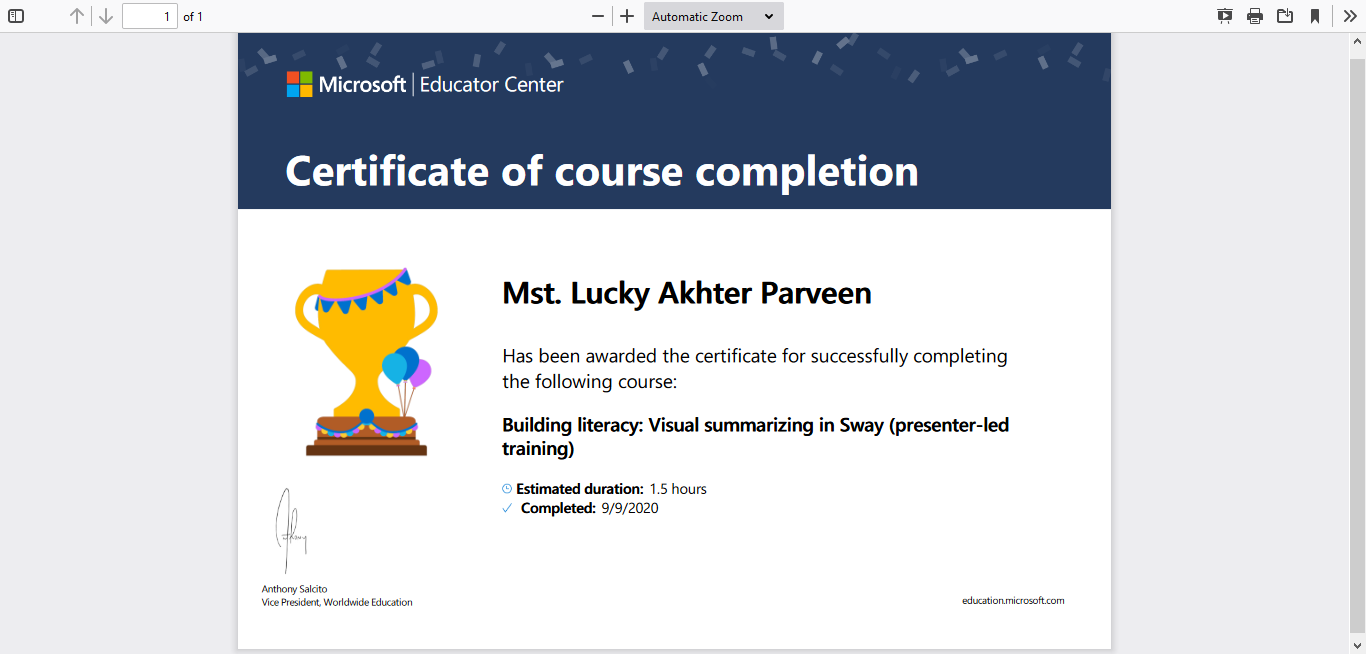
Task: Click the scrollbar up arrow
Action: coord(1358,39)
